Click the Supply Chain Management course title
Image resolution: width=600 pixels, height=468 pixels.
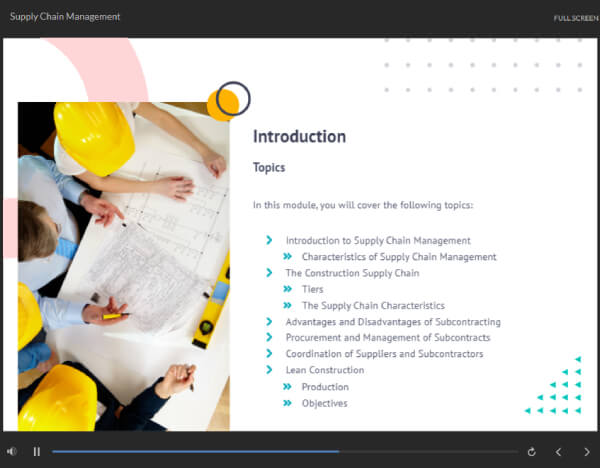pos(65,17)
